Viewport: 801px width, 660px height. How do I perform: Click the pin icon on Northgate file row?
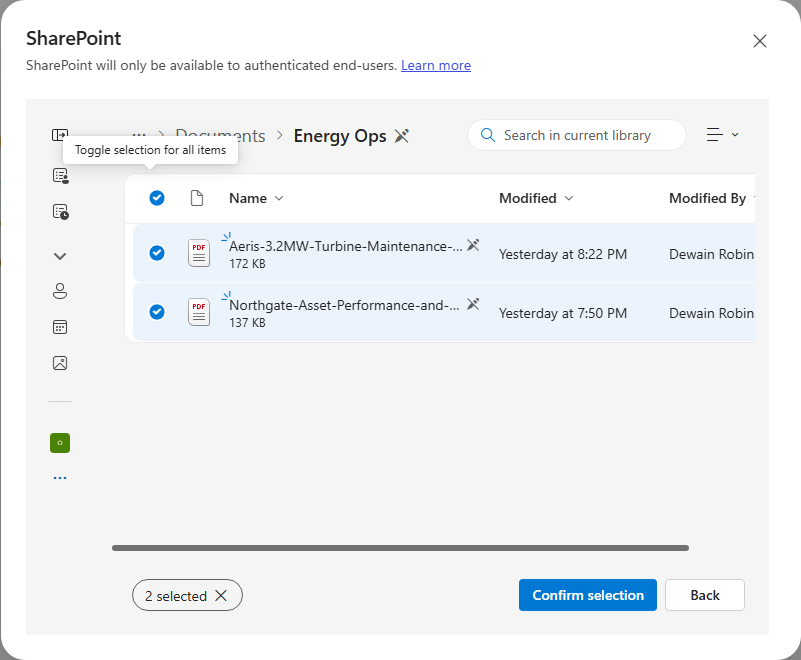pyautogui.click(x=473, y=304)
